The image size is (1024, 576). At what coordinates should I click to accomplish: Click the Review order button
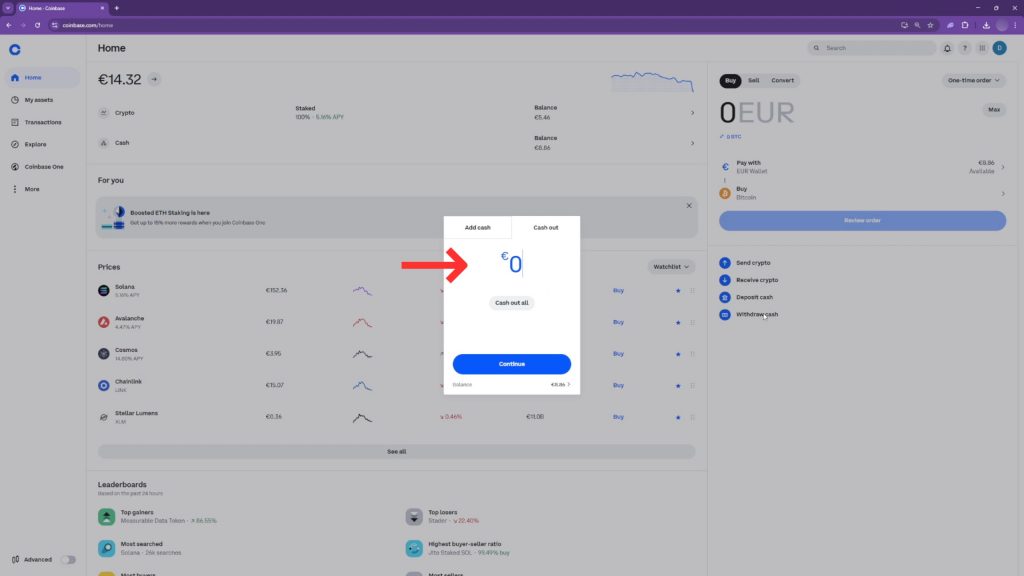pyautogui.click(x=862, y=221)
